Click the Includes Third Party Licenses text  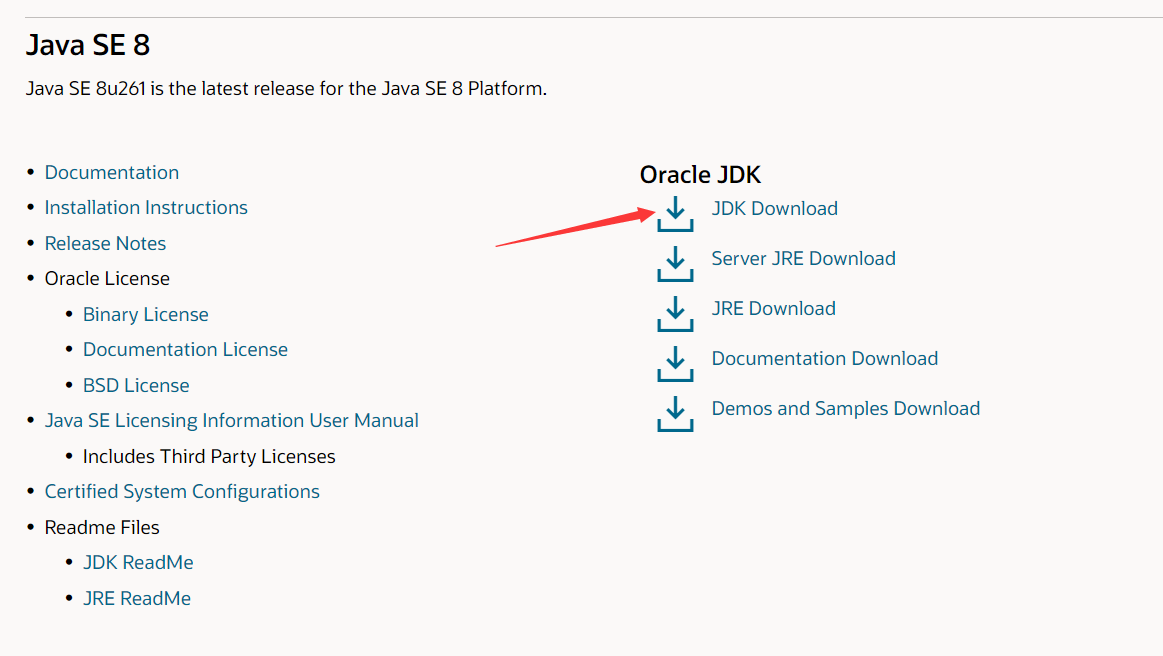click(x=209, y=456)
